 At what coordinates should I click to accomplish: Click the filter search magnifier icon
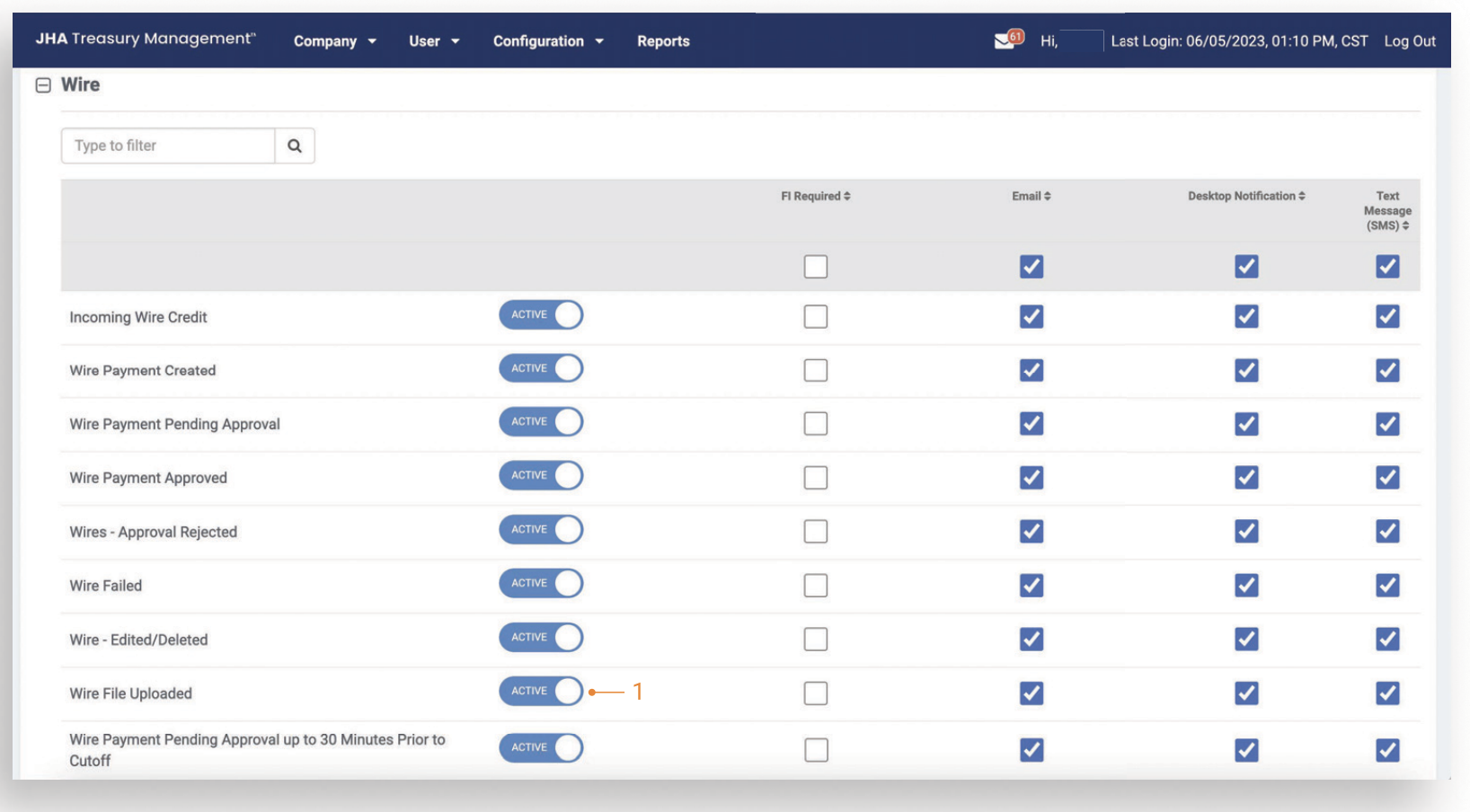(x=294, y=146)
